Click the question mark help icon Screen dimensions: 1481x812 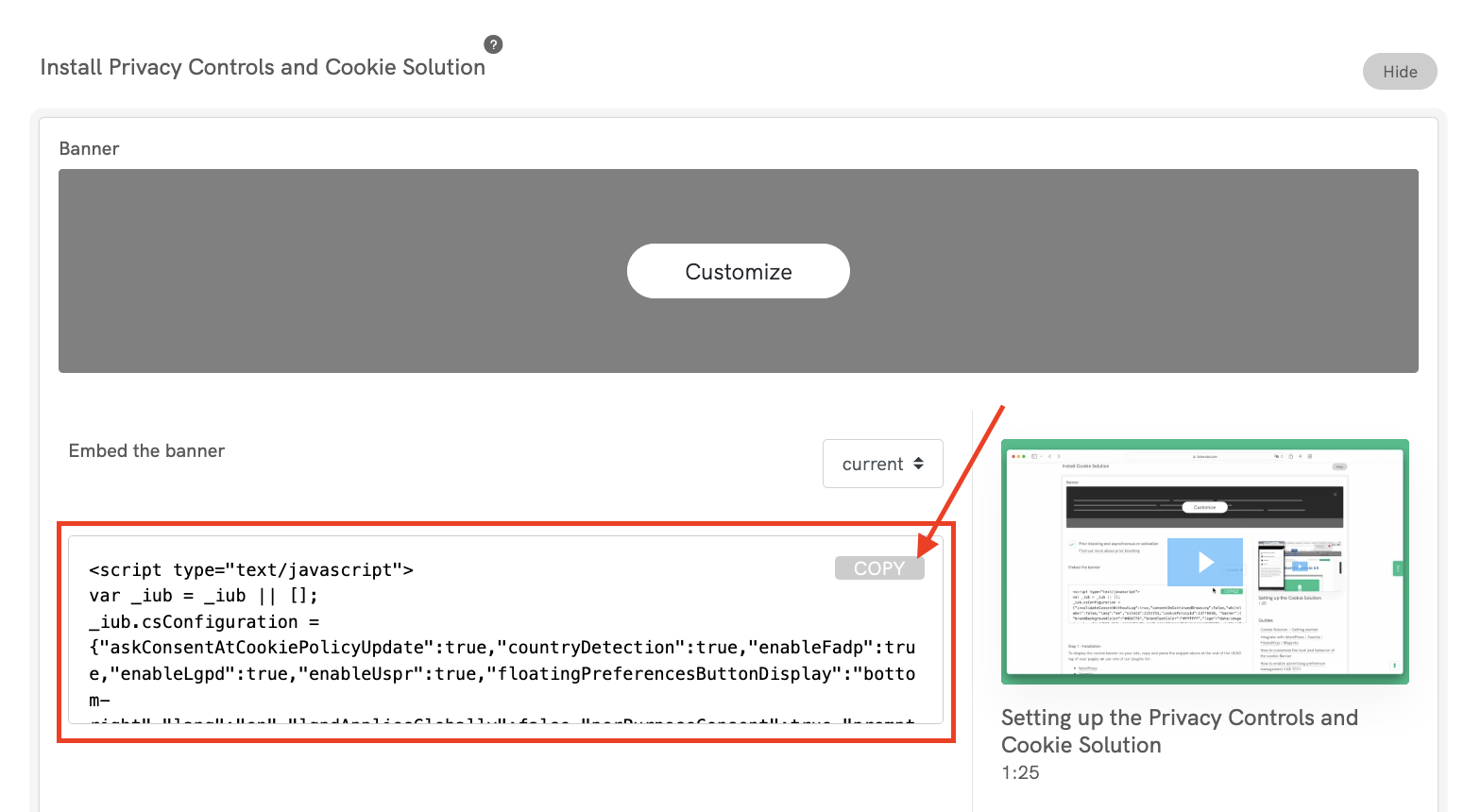pyautogui.click(x=493, y=44)
